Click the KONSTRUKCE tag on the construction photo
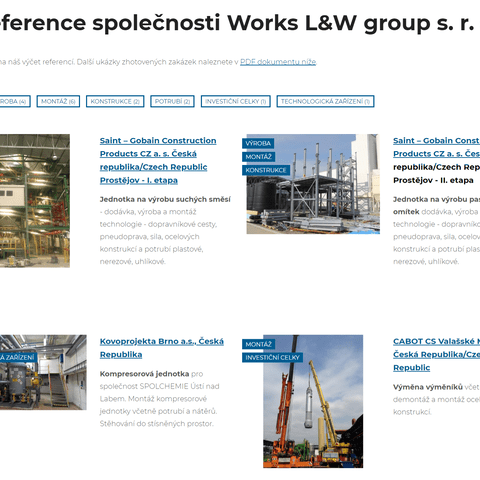480x480 pixels. pyautogui.click(x=266, y=170)
